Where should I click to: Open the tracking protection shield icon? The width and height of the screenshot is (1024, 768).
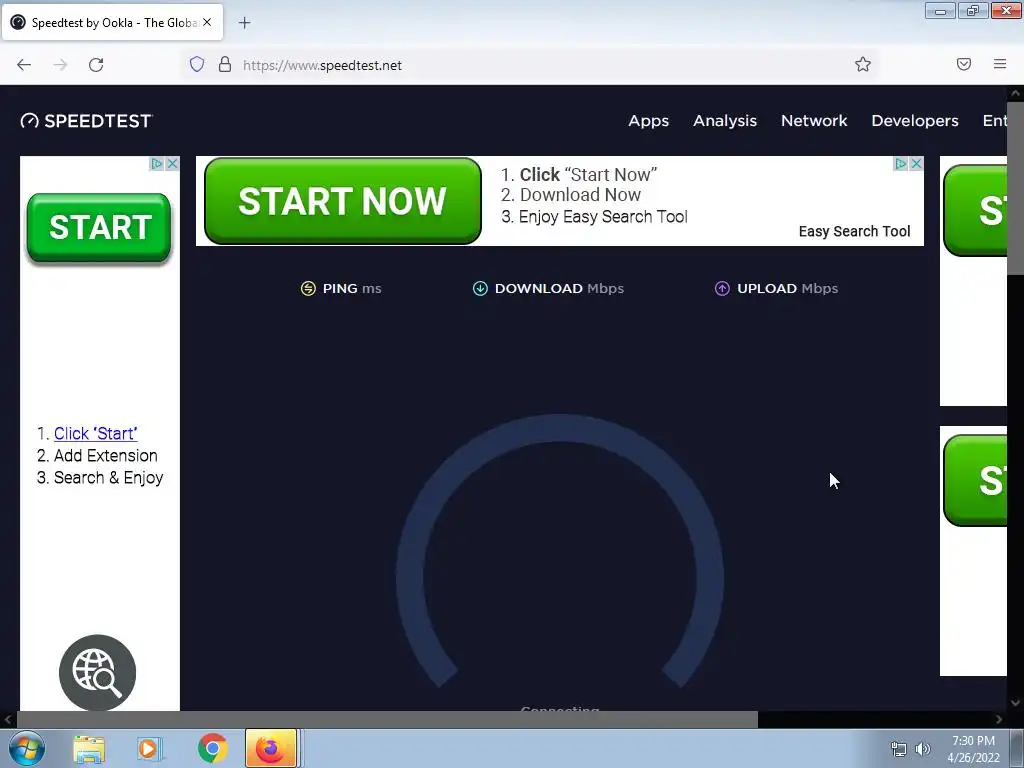[197, 64]
